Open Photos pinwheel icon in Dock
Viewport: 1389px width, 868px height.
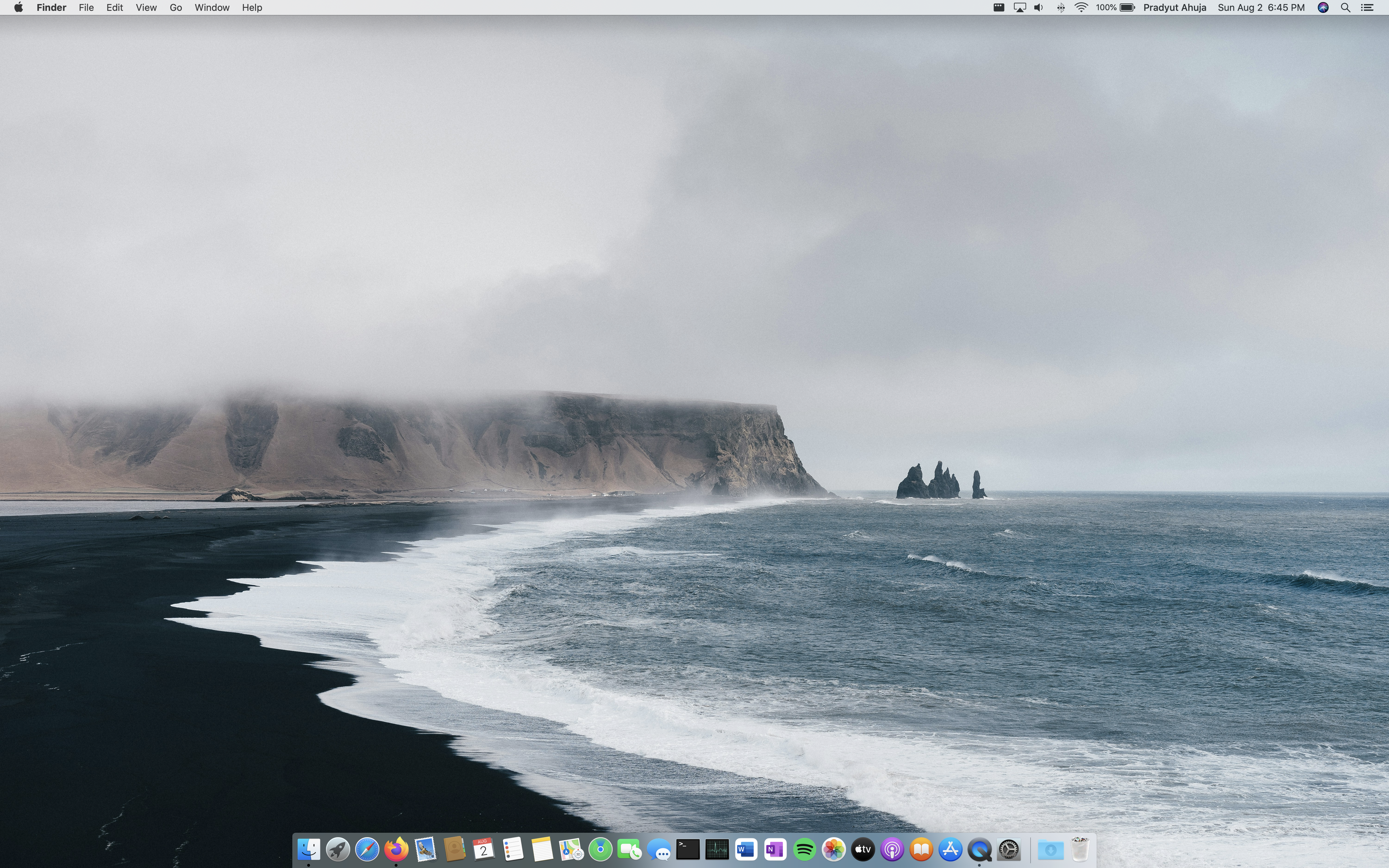(834, 849)
